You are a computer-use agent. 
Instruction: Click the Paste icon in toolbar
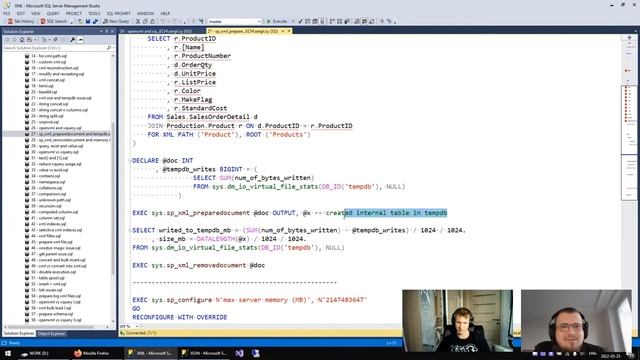click(x=153, y=21)
